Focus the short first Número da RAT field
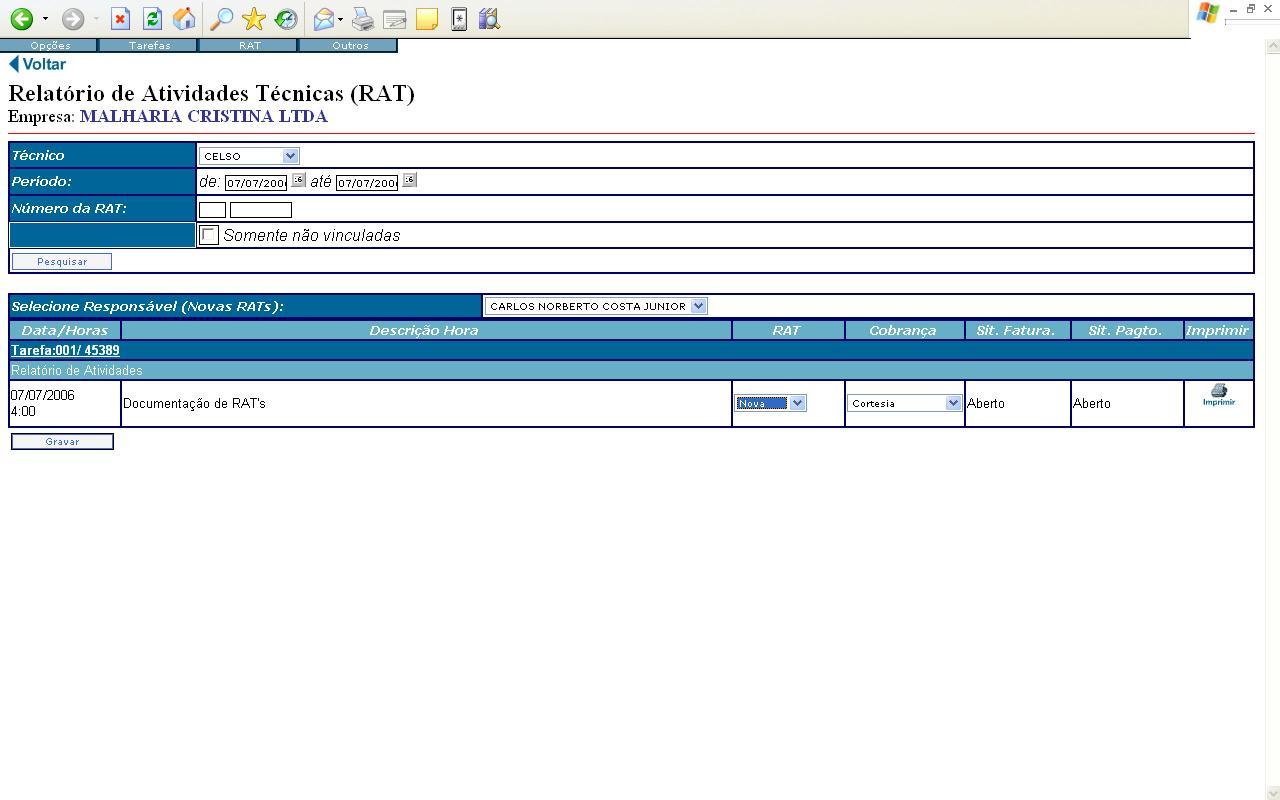 click(212, 209)
